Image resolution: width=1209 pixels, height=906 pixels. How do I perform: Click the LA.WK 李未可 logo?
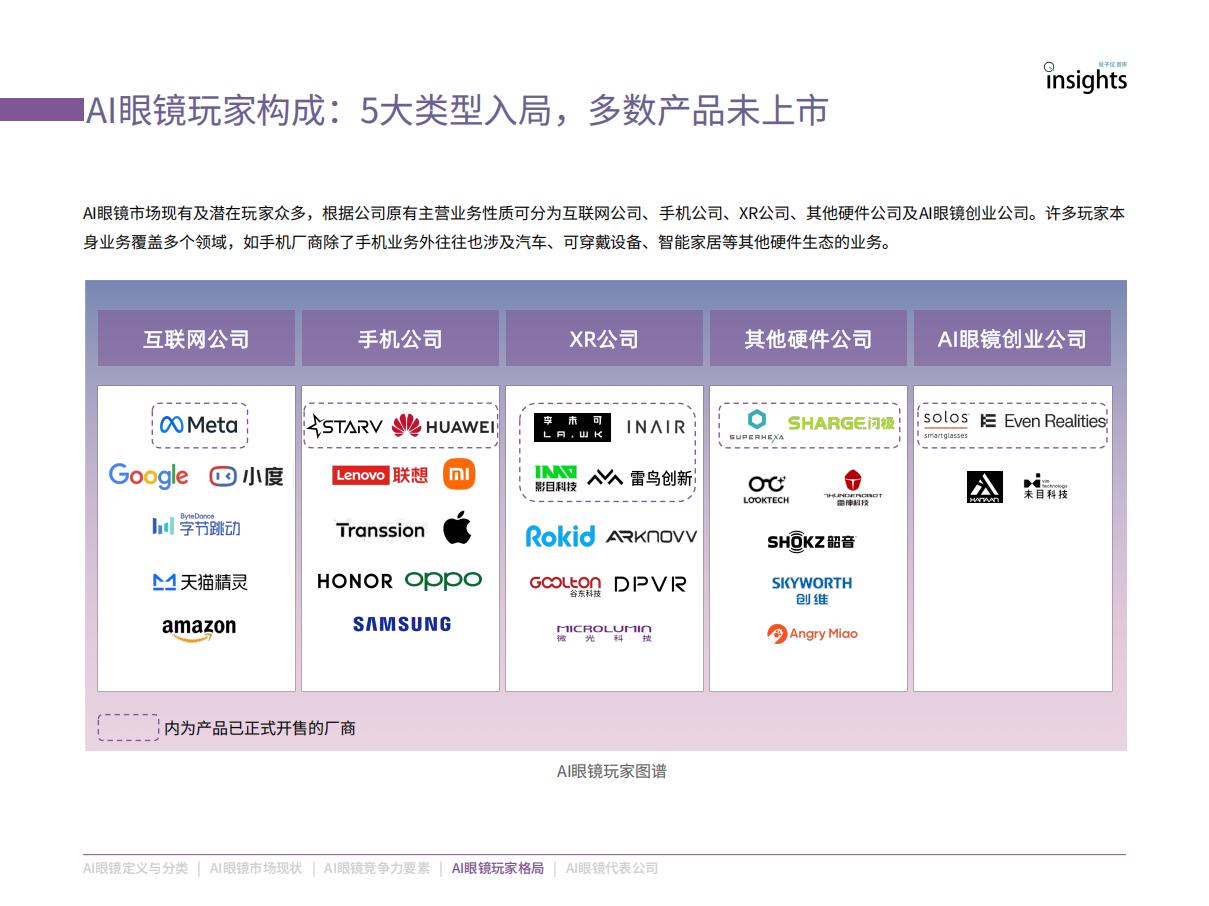(x=572, y=428)
